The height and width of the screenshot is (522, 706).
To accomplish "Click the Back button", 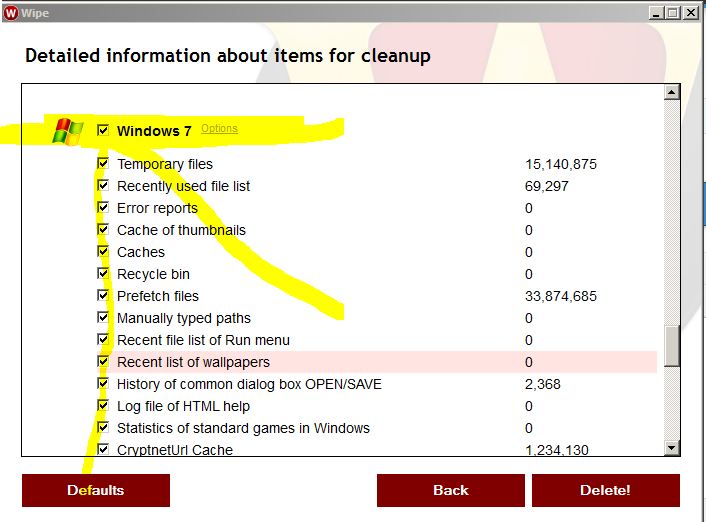I will [451, 490].
